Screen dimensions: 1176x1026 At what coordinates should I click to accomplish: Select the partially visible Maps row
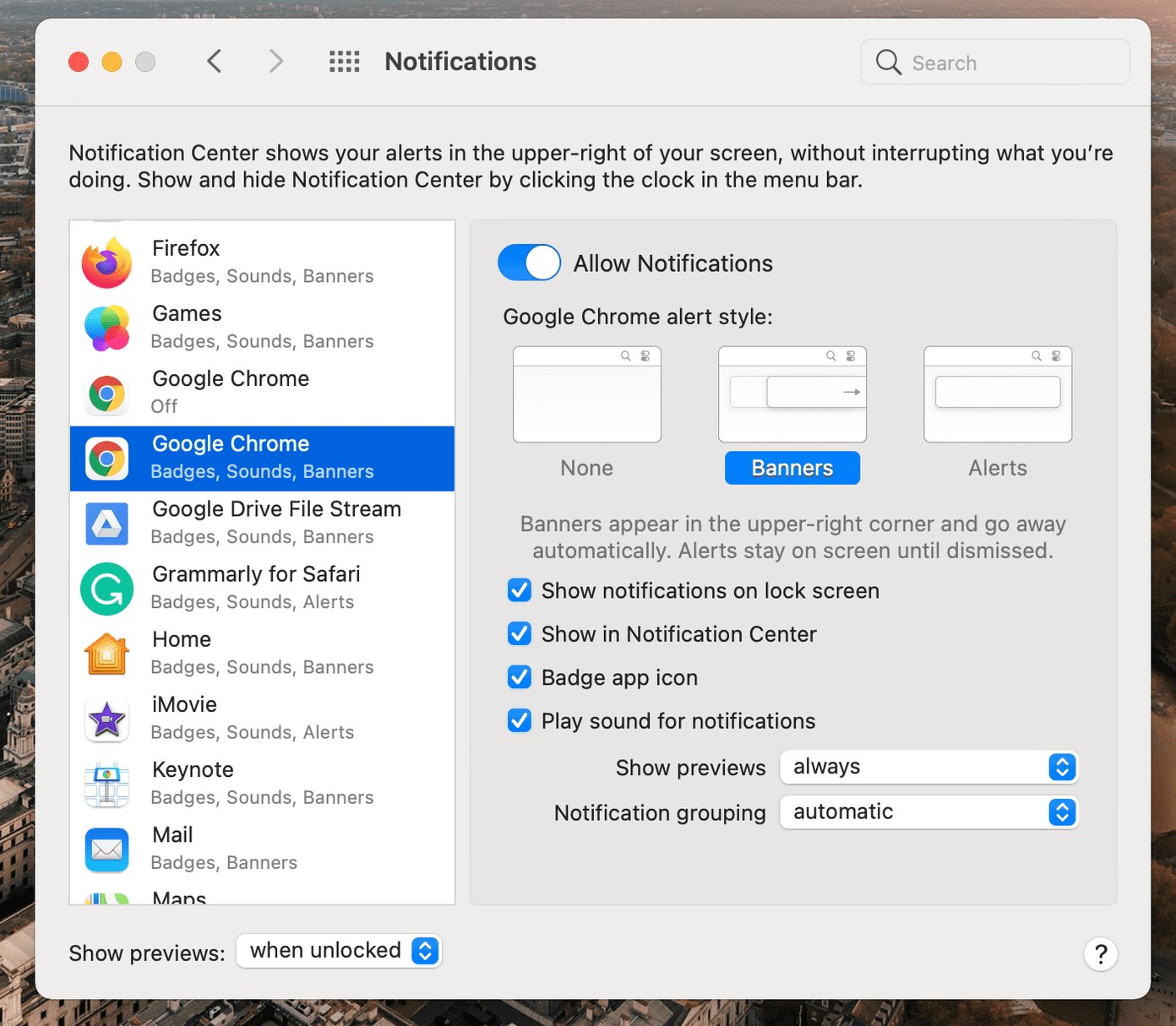click(262, 897)
